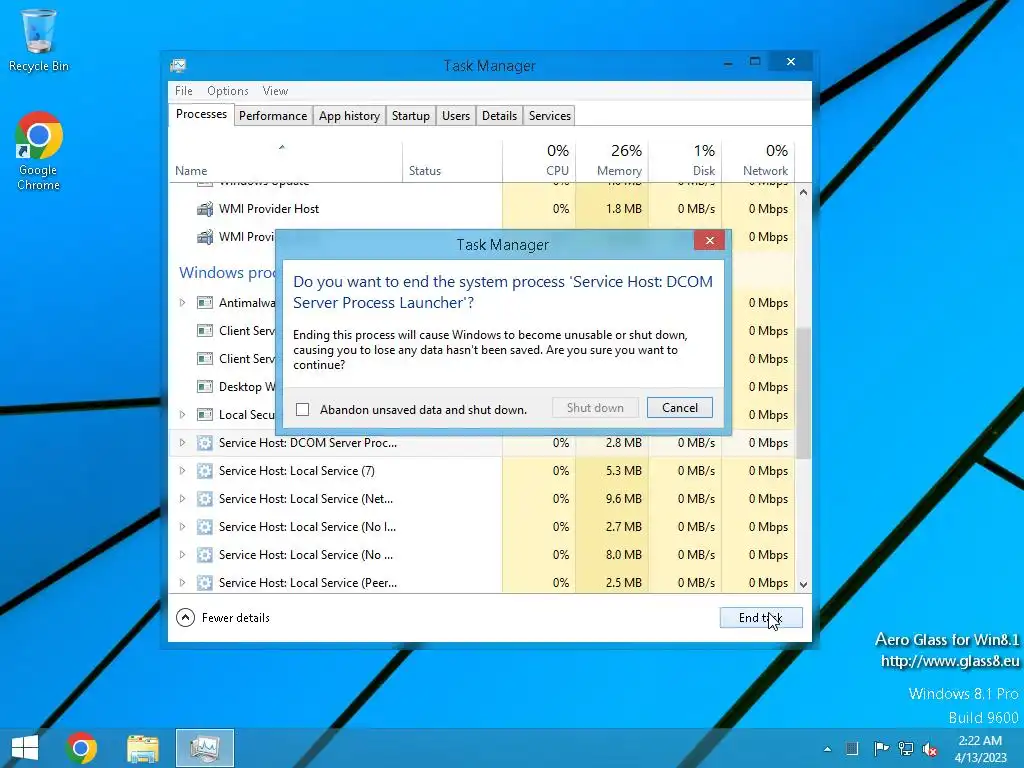This screenshot has width=1024, height=768.
Task: Open Action Center flag tray icon
Action: (881, 748)
